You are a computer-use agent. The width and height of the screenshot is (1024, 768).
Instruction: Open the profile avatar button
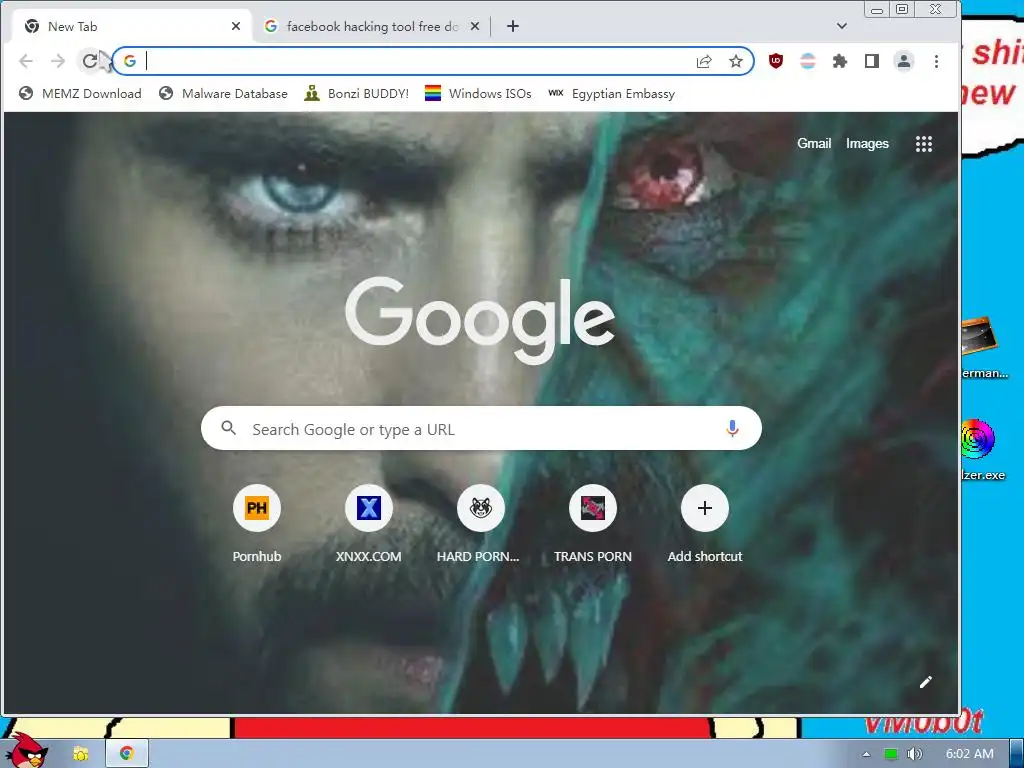904,61
